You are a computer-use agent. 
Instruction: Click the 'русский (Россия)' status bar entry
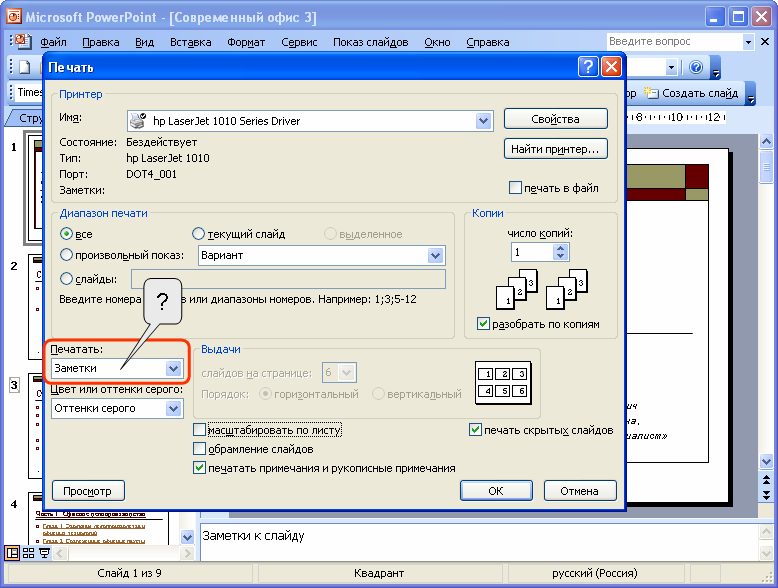click(x=594, y=573)
